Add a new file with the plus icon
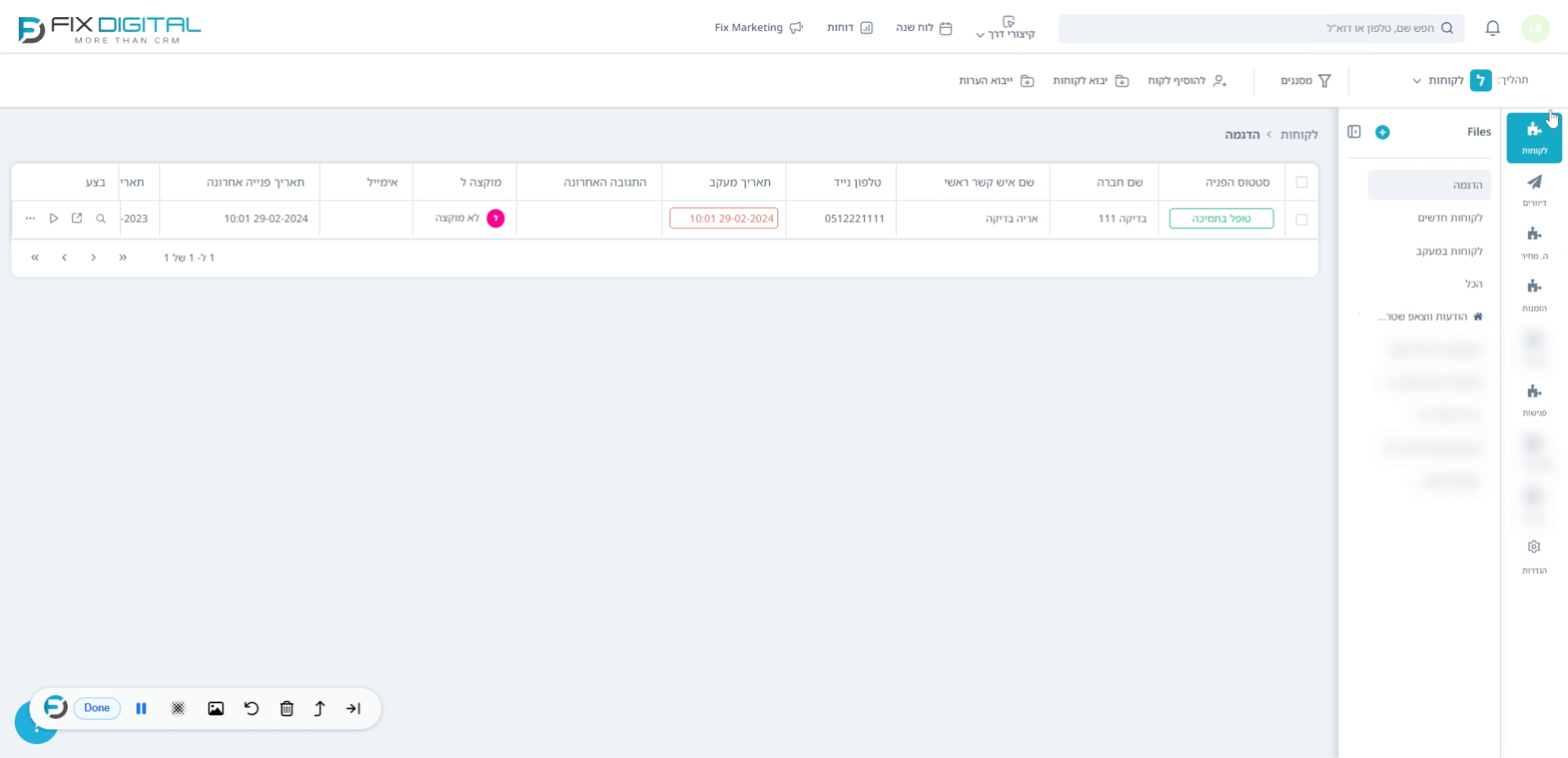Image resolution: width=1568 pixels, height=758 pixels. tap(1383, 132)
